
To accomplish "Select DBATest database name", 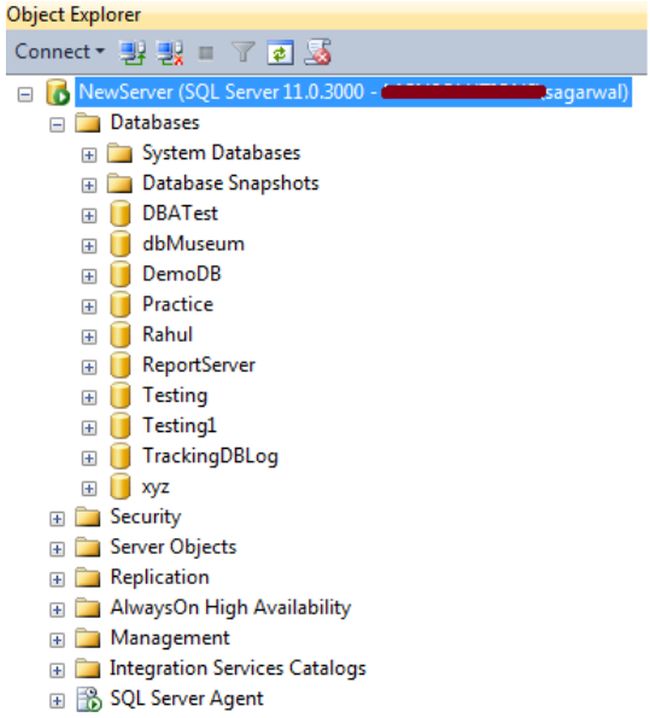I will [180, 213].
